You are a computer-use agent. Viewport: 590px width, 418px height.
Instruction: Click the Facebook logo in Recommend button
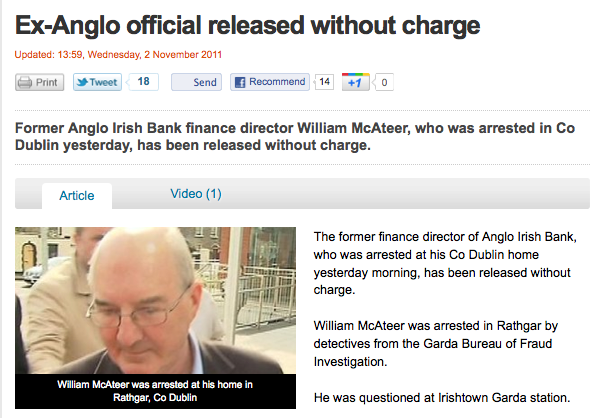pyautogui.click(x=240, y=82)
